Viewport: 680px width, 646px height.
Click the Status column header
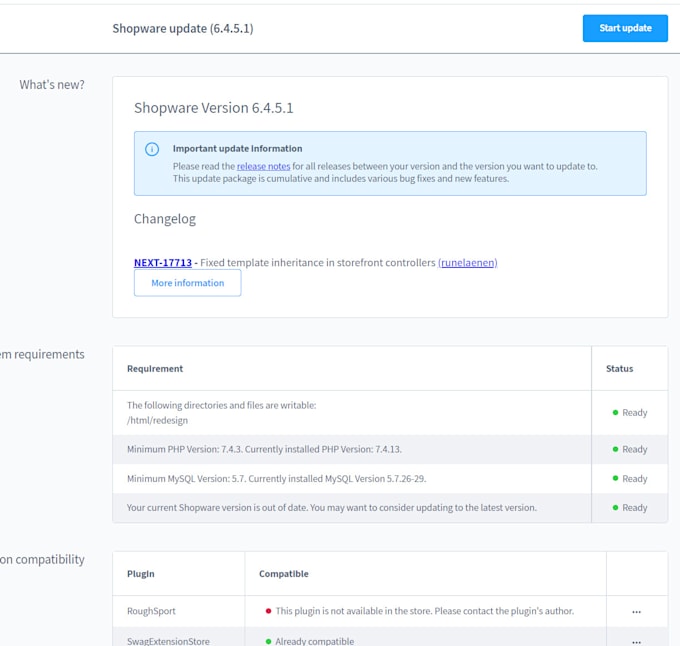(x=619, y=369)
